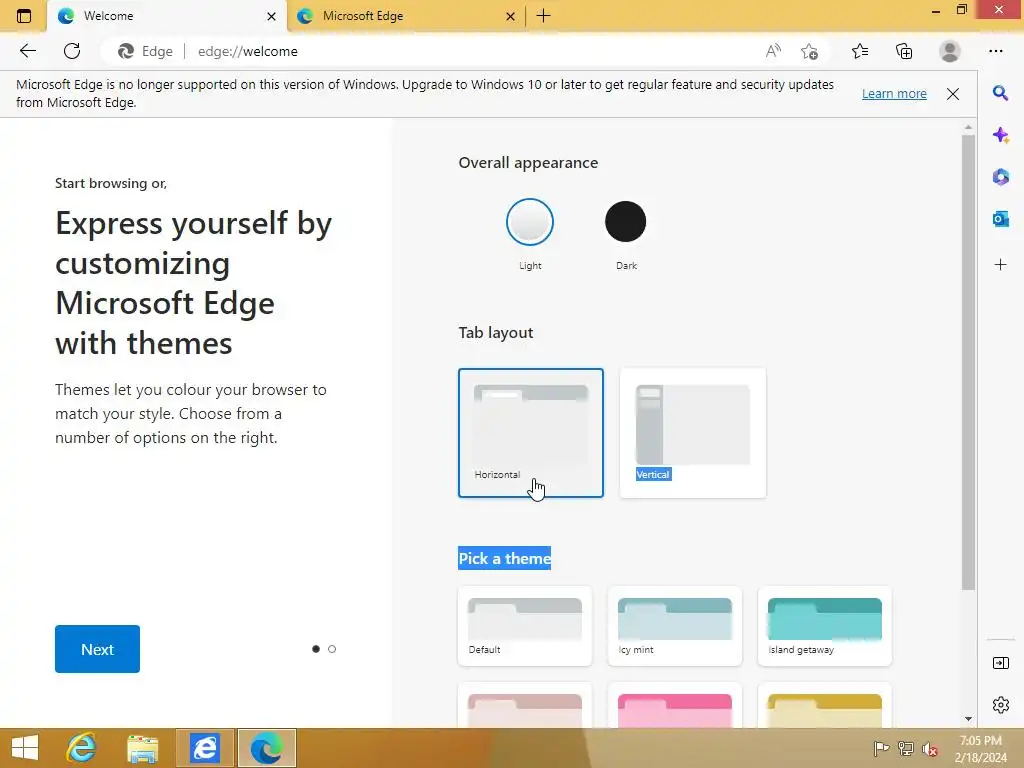Open the Windows Start button
This screenshot has height=768, width=1024.
coord(25,748)
